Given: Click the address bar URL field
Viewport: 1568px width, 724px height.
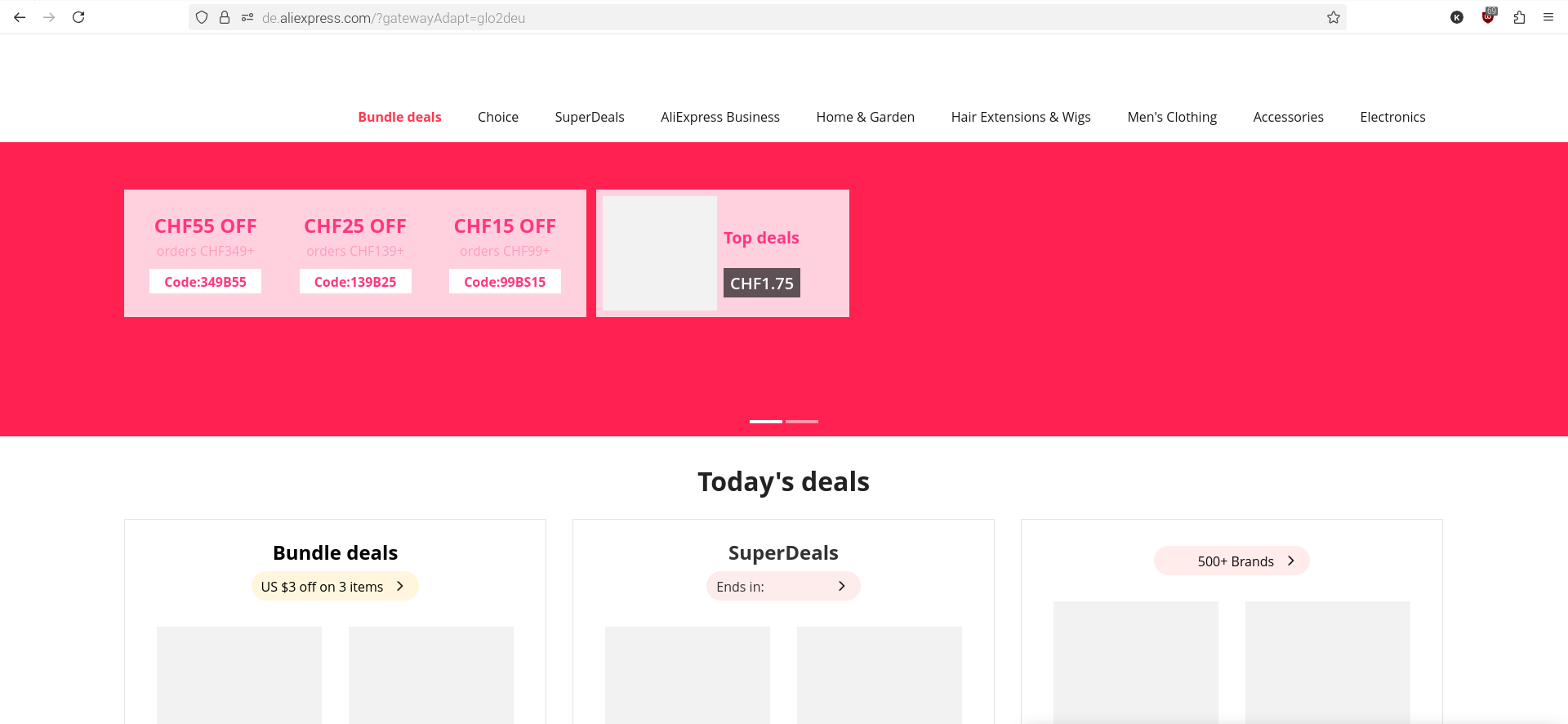Looking at the screenshot, I should coord(735,17).
